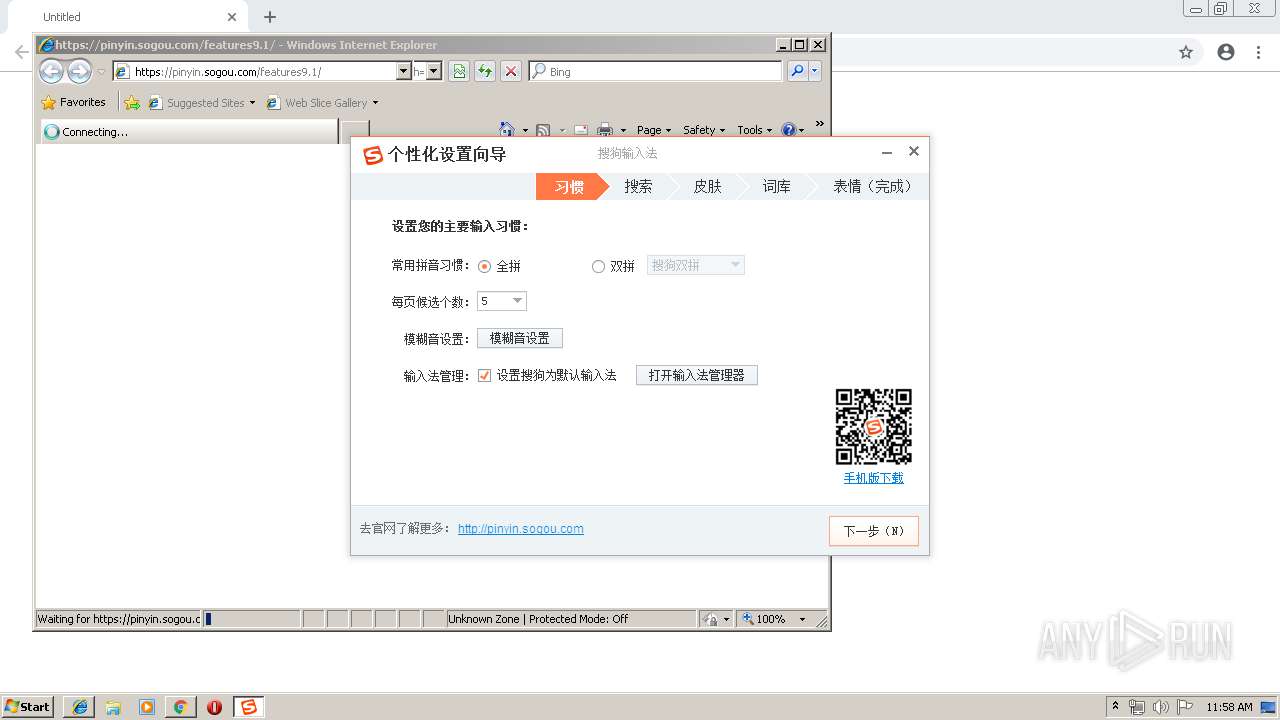Open IE zoom level 100% dropdown arrow
Screen dimensions: 1280x720
(802, 619)
